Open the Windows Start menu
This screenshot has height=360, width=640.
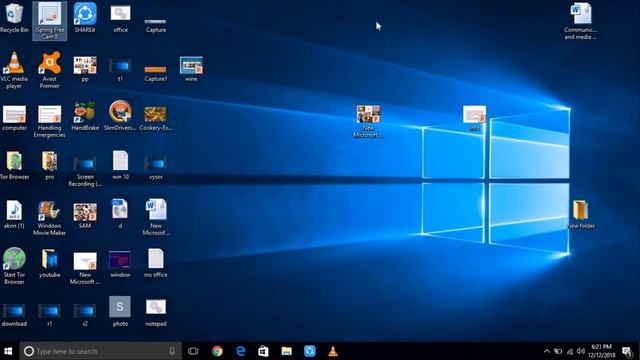click(x=8, y=351)
